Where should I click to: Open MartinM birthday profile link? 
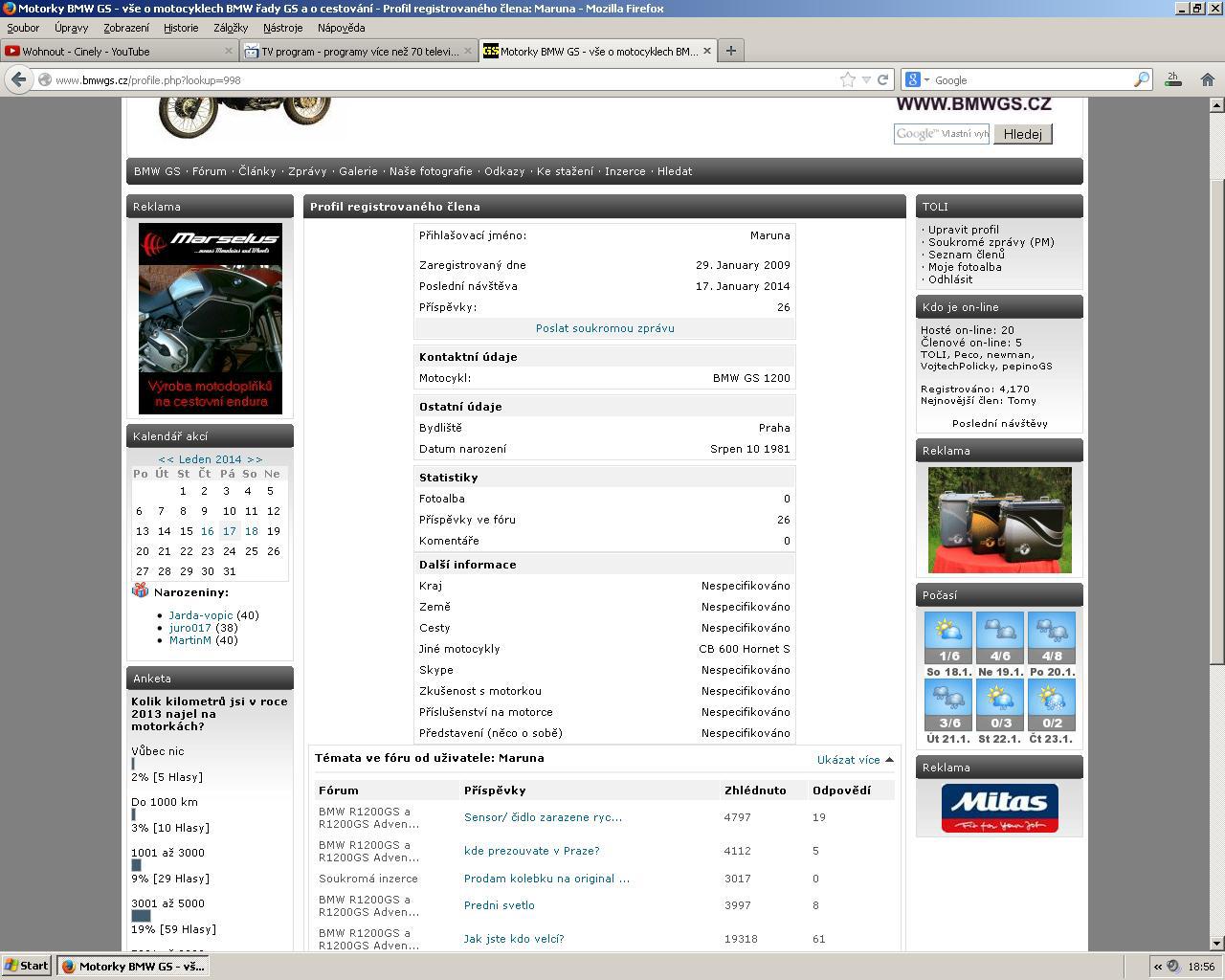point(189,640)
